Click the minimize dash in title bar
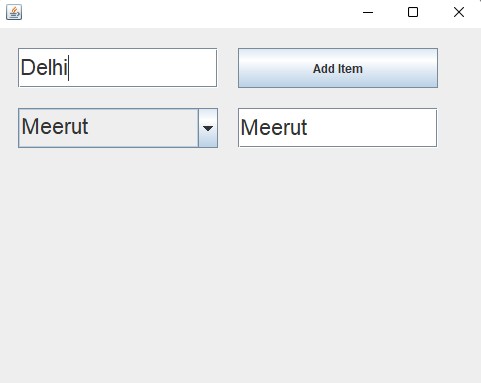 tap(368, 13)
